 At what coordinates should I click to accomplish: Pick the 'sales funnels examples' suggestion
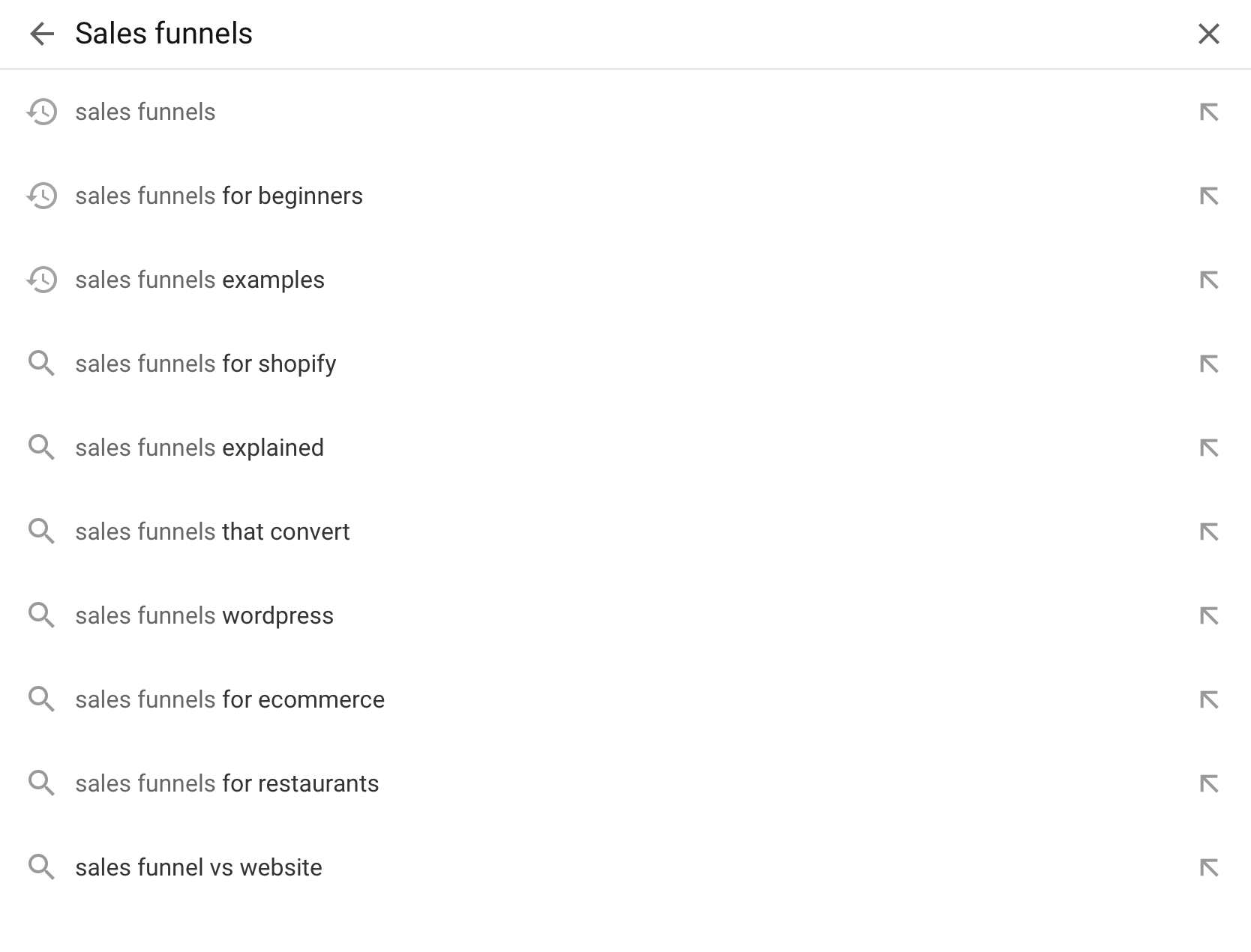pyautogui.click(x=199, y=280)
